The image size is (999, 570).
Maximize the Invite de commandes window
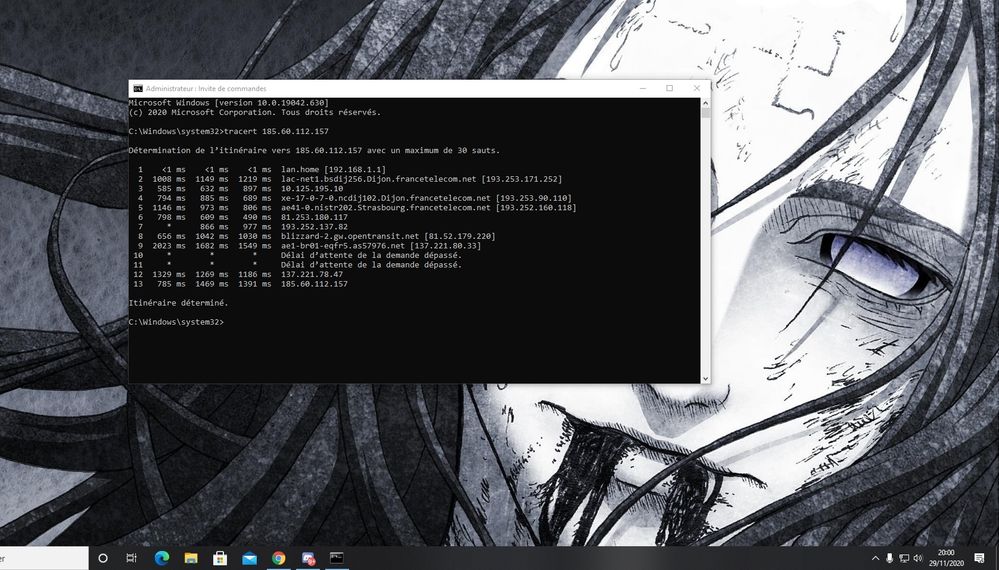(669, 88)
